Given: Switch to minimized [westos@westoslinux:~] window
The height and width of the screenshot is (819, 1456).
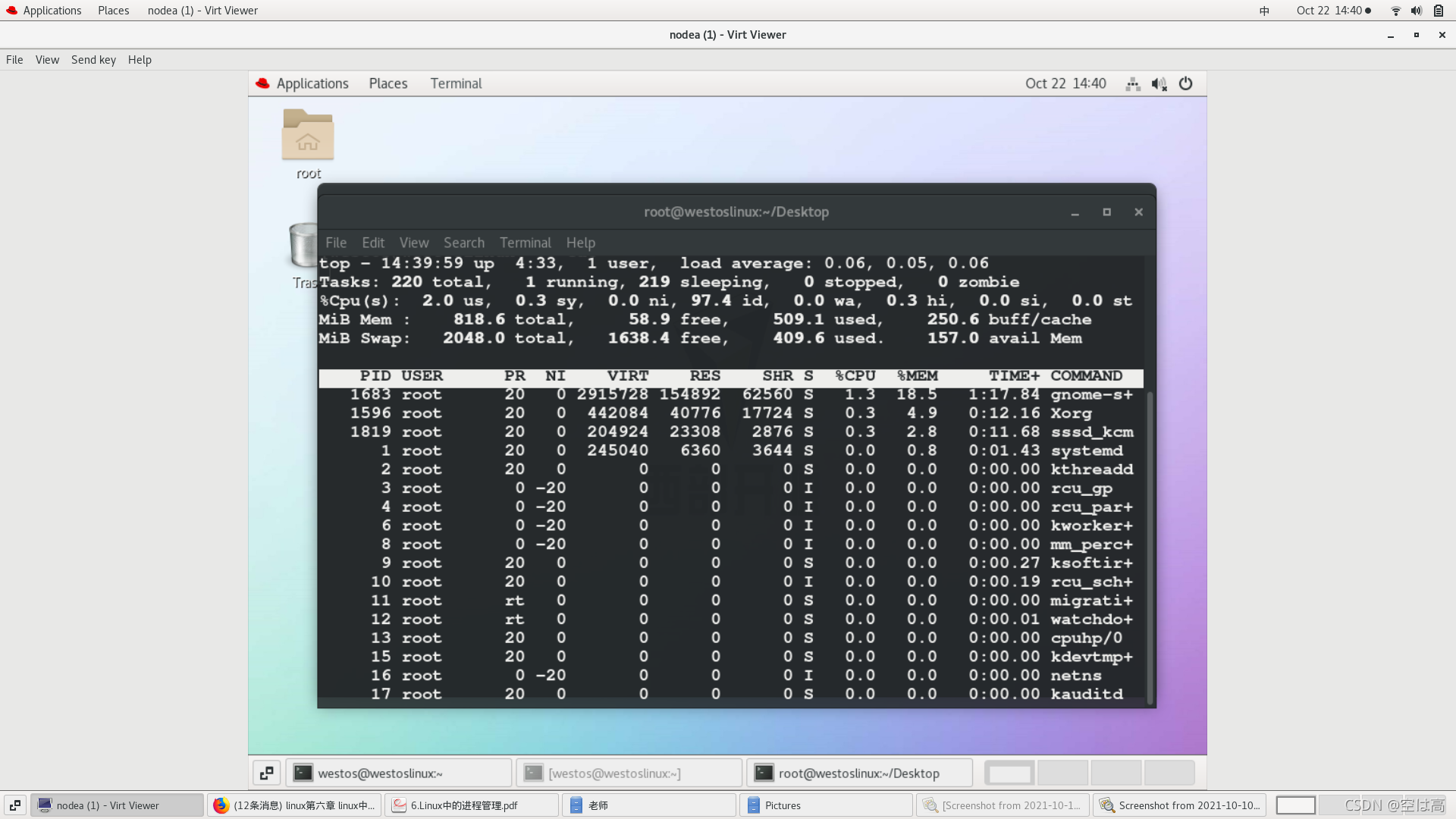Looking at the screenshot, I should click(x=629, y=773).
